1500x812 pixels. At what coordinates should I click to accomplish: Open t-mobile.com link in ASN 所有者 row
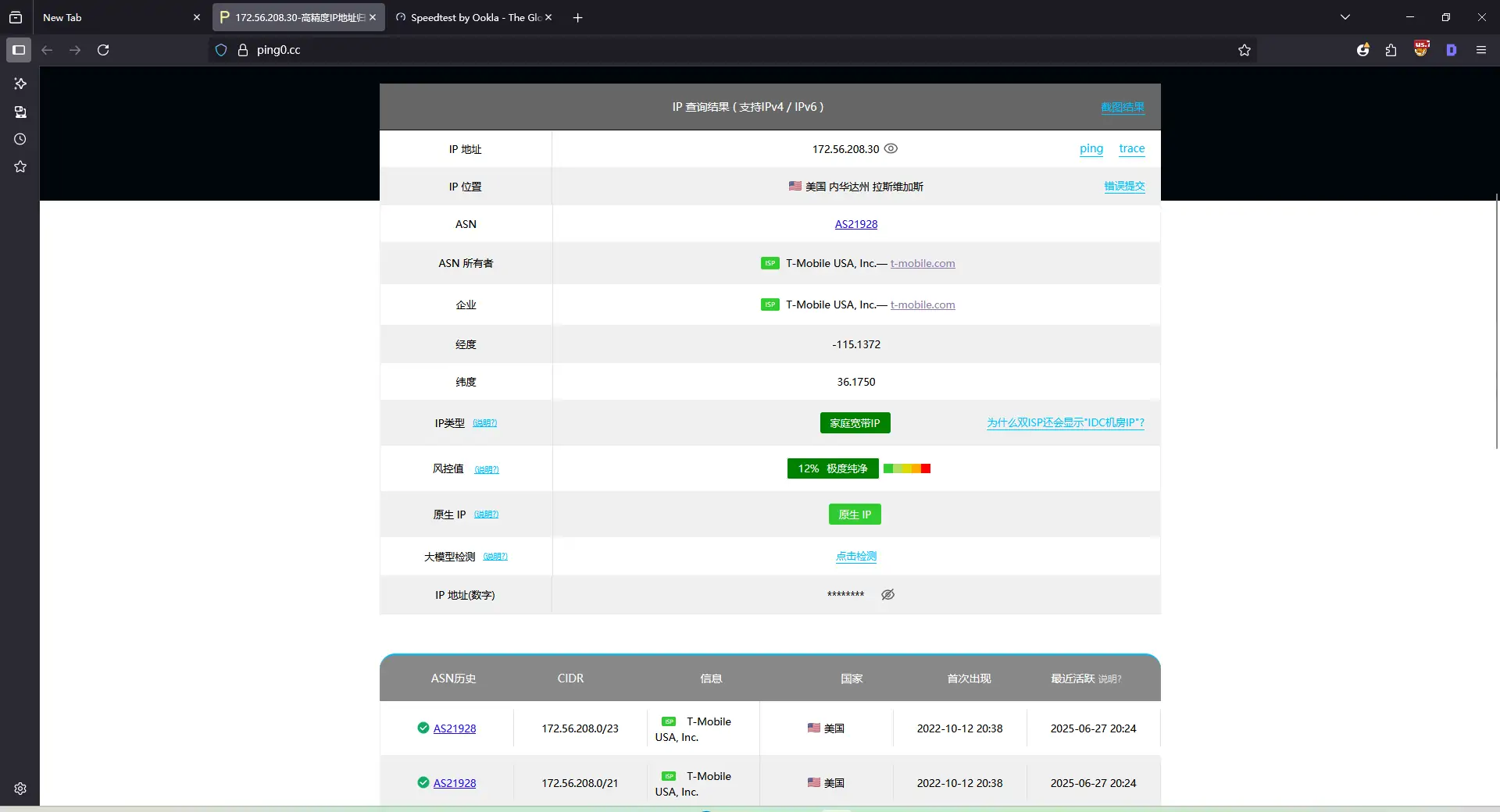point(923,263)
